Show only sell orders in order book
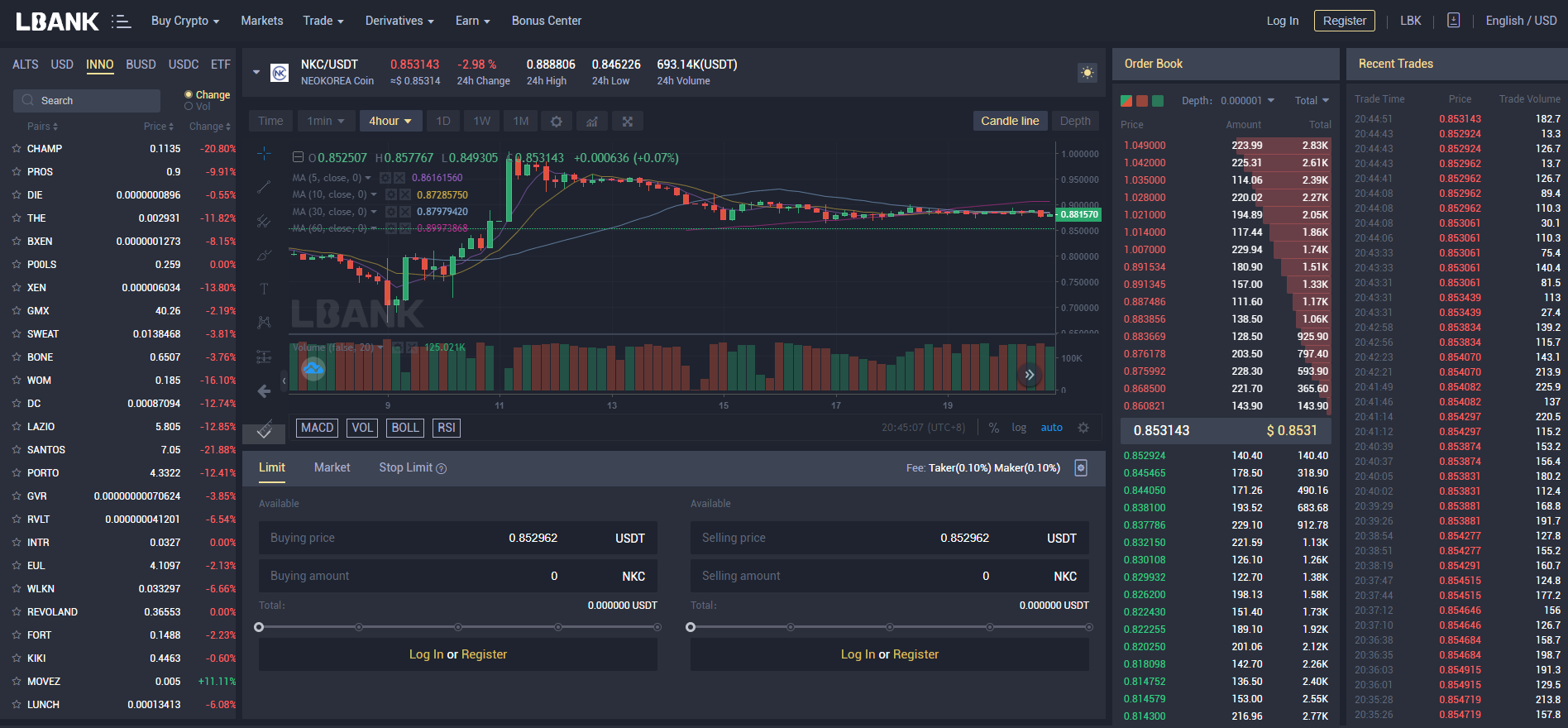The image size is (1568, 728). tap(1142, 101)
